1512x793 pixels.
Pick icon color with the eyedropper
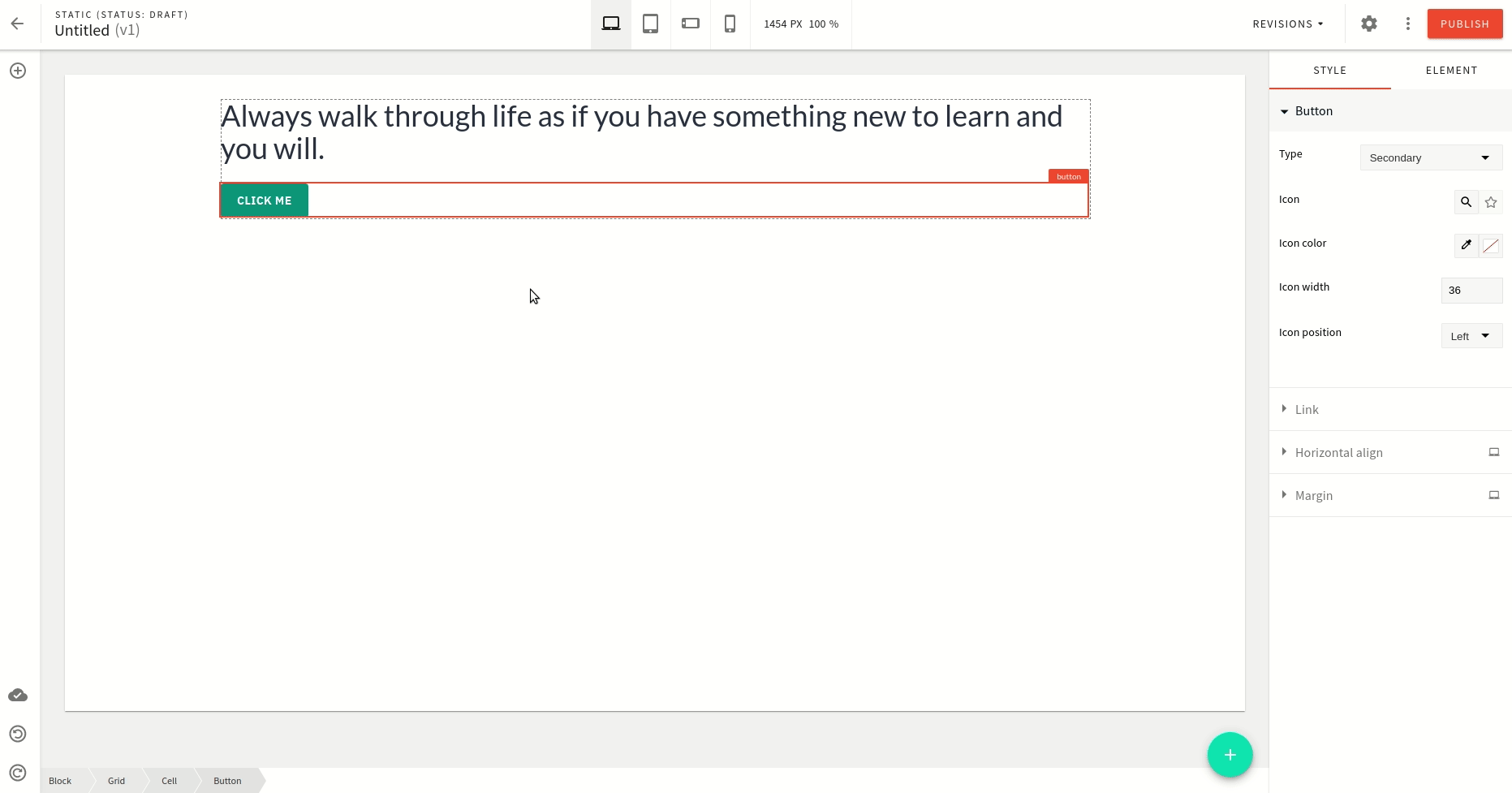coord(1466,245)
